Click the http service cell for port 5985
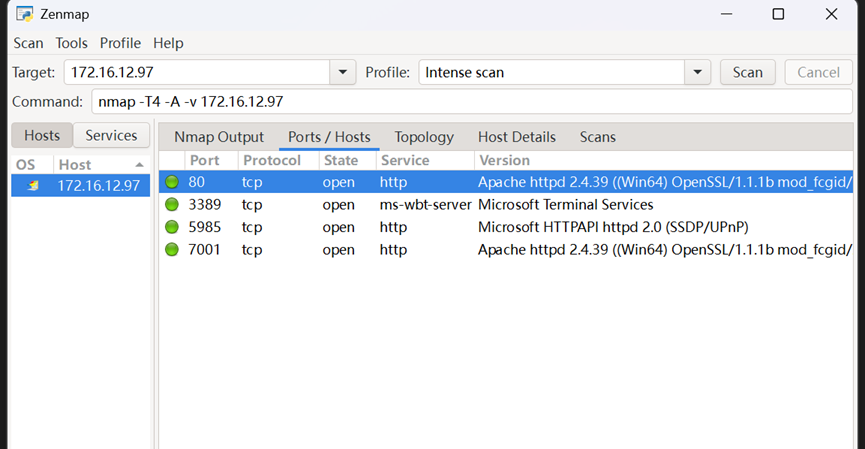 (x=393, y=227)
